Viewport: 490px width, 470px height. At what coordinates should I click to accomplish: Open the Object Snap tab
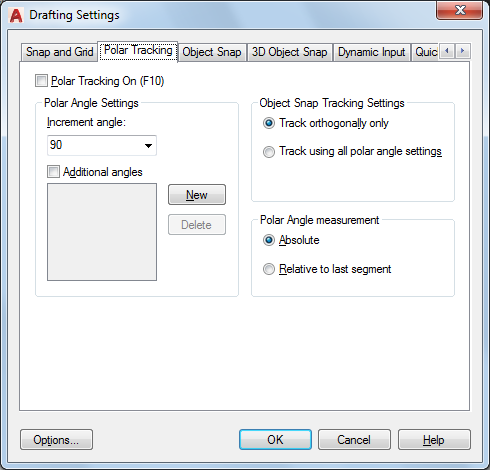click(x=212, y=52)
